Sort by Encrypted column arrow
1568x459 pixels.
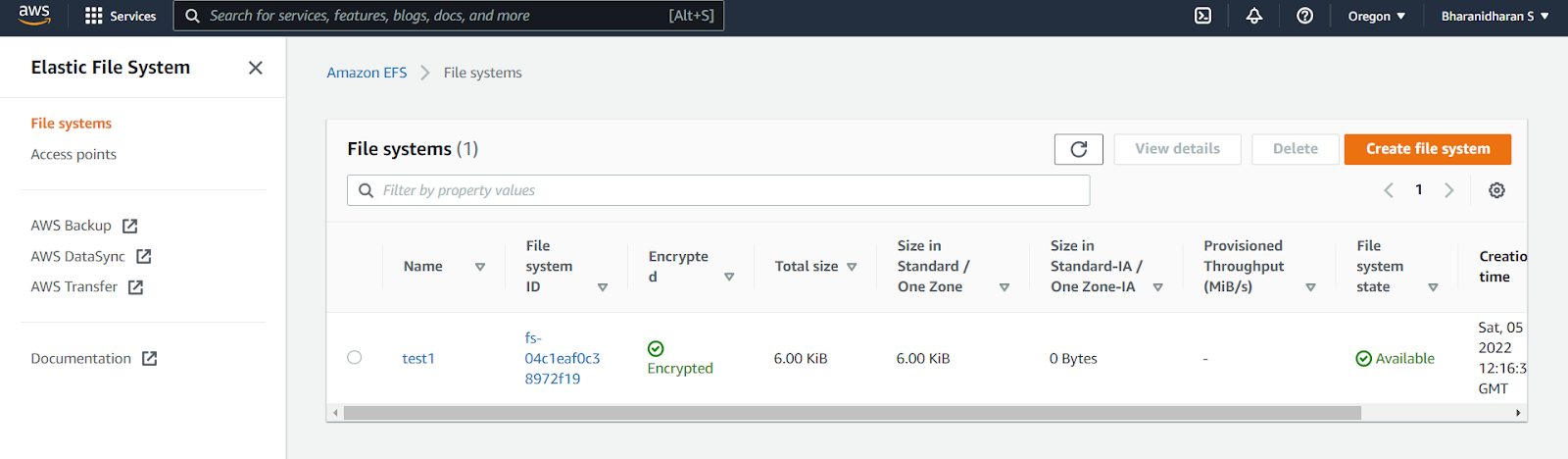click(729, 278)
